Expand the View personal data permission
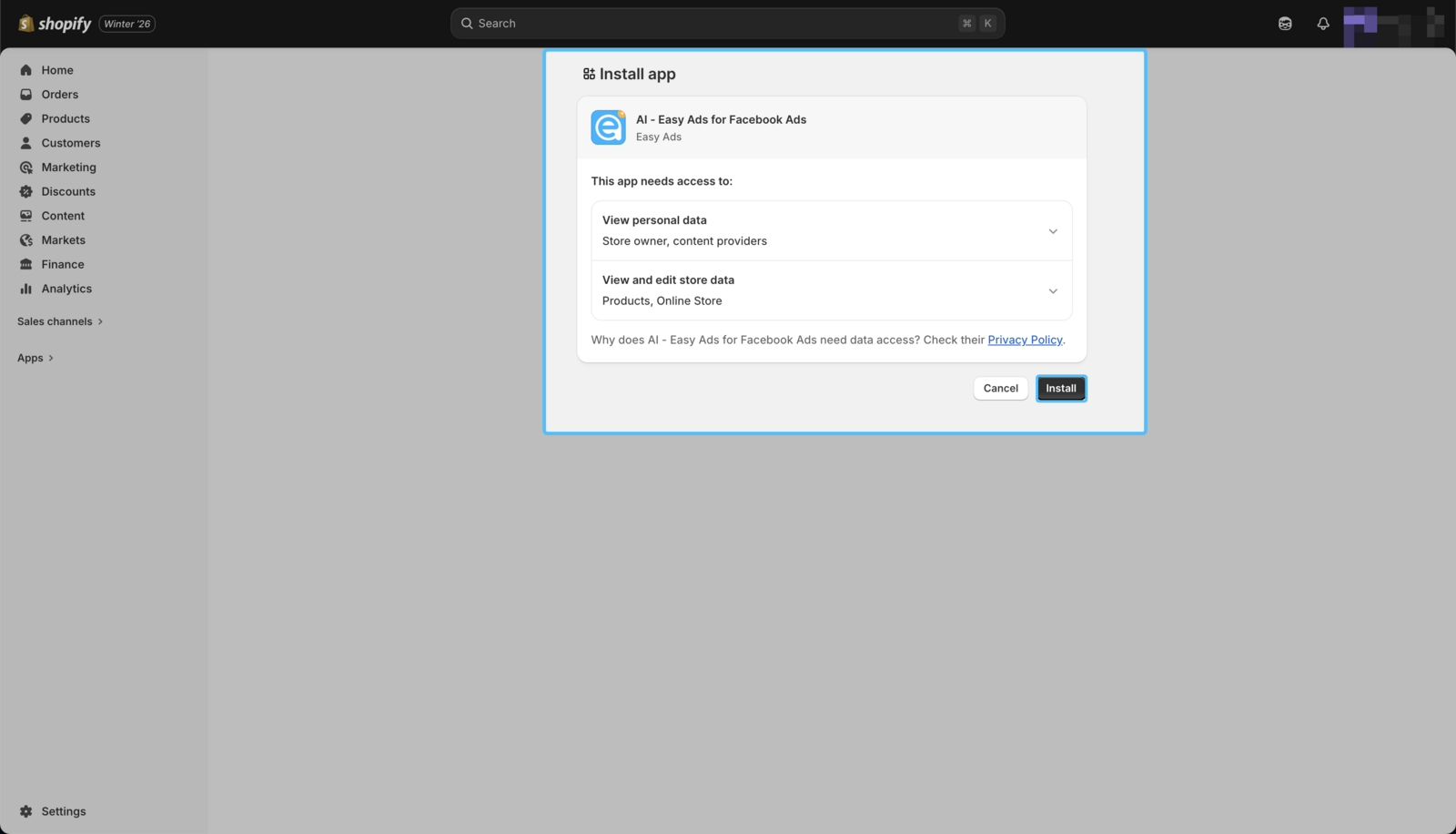Viewport: 1456px width, 834px height. click(x=1052, y=231)
